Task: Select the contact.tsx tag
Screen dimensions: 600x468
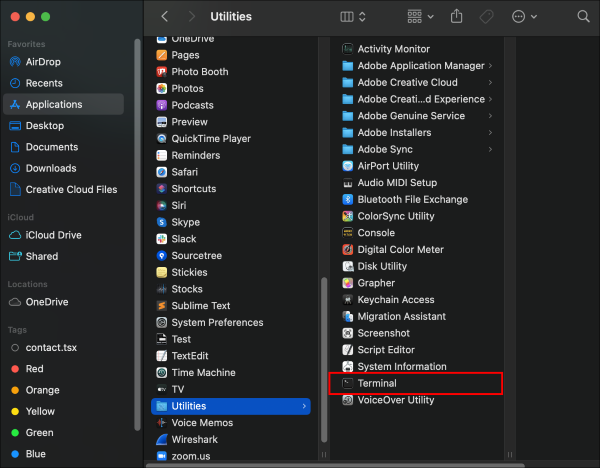Action: coord(63,347)
